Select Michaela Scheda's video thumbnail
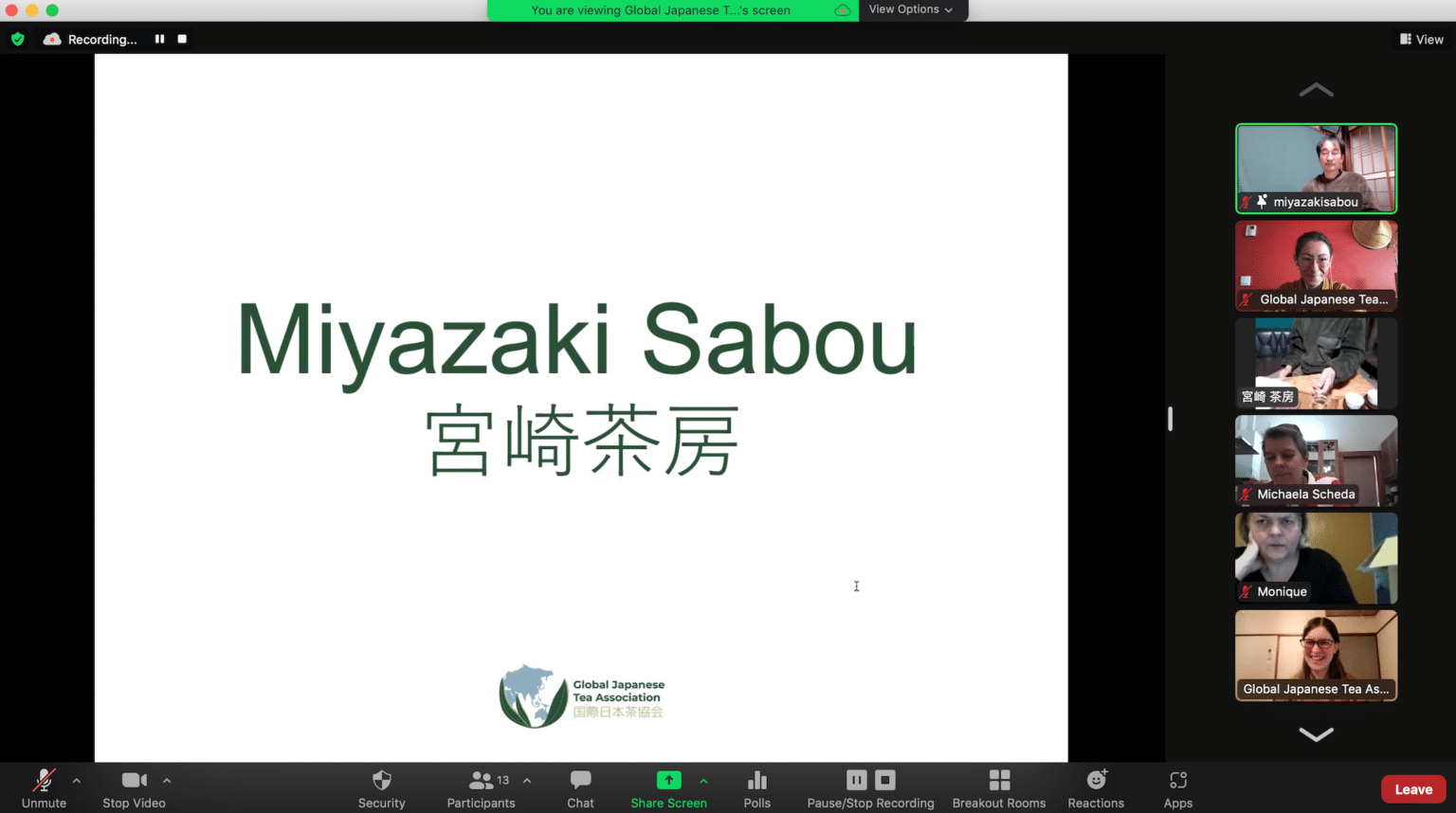This screenshot has width=1456, height=813. tap(1316, 461)
